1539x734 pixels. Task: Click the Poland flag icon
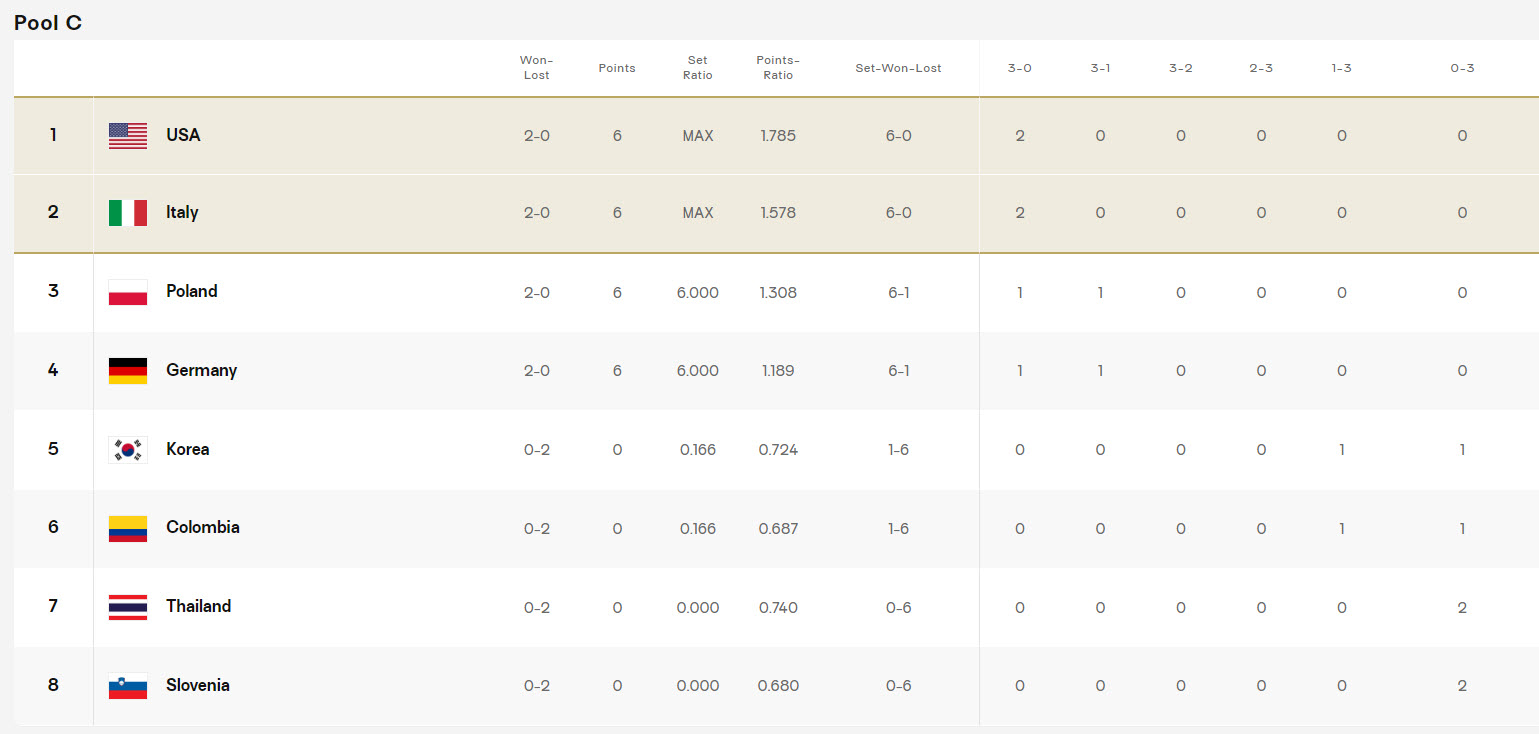(128, 292)
